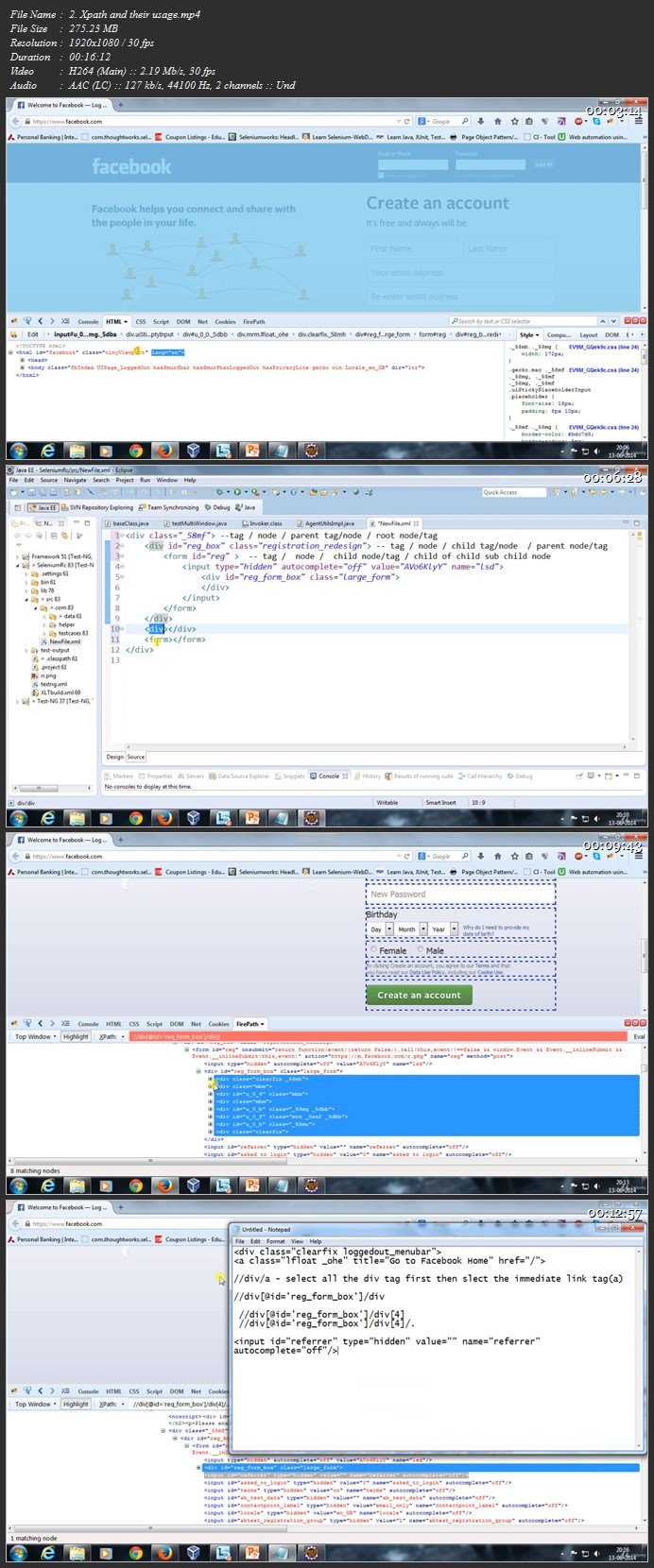
Task: Open the Project menu in Eclipse
Action: [x=124, y=480]
